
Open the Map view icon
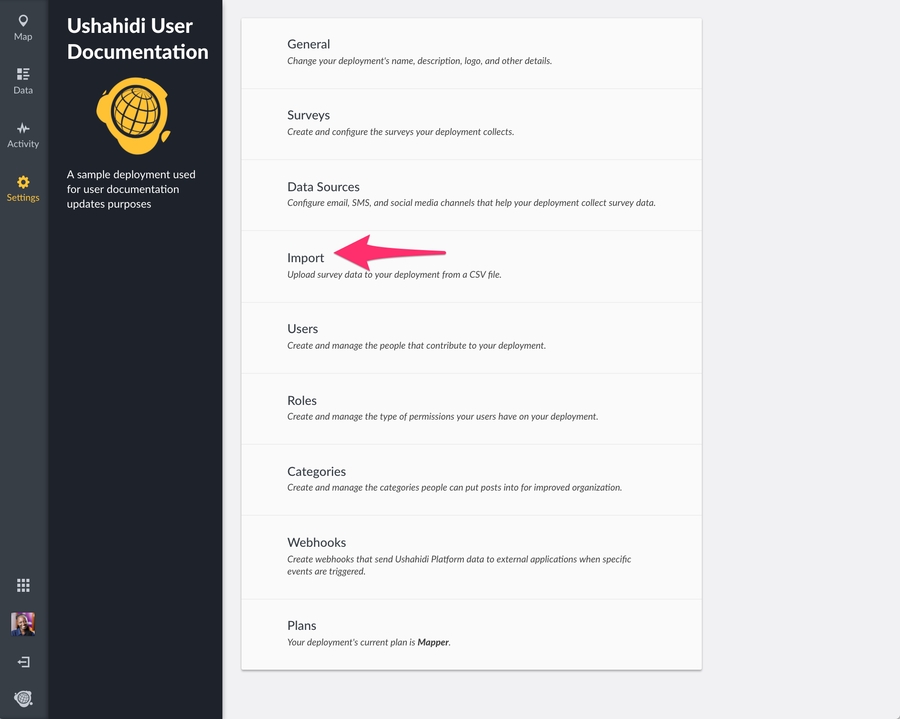[23, 21]
